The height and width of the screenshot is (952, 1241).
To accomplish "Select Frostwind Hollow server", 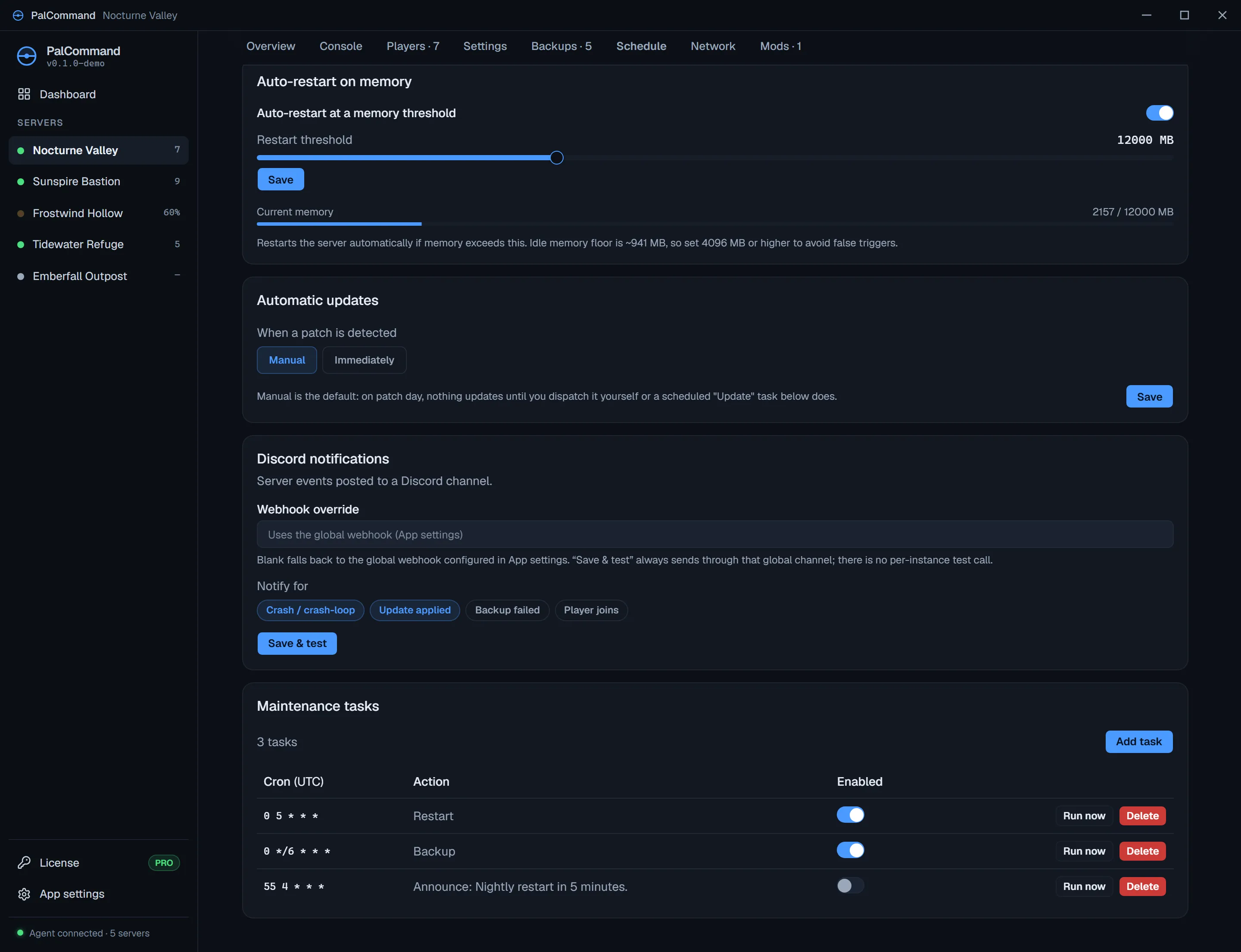I will [x=99, y=213].
